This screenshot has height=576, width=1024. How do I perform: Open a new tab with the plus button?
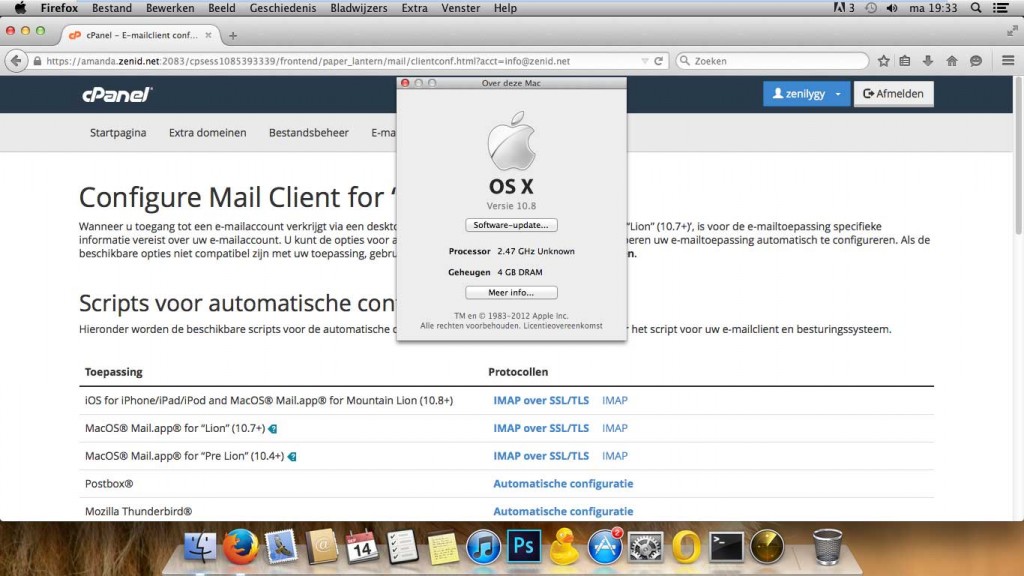click(x=233, y=35)
